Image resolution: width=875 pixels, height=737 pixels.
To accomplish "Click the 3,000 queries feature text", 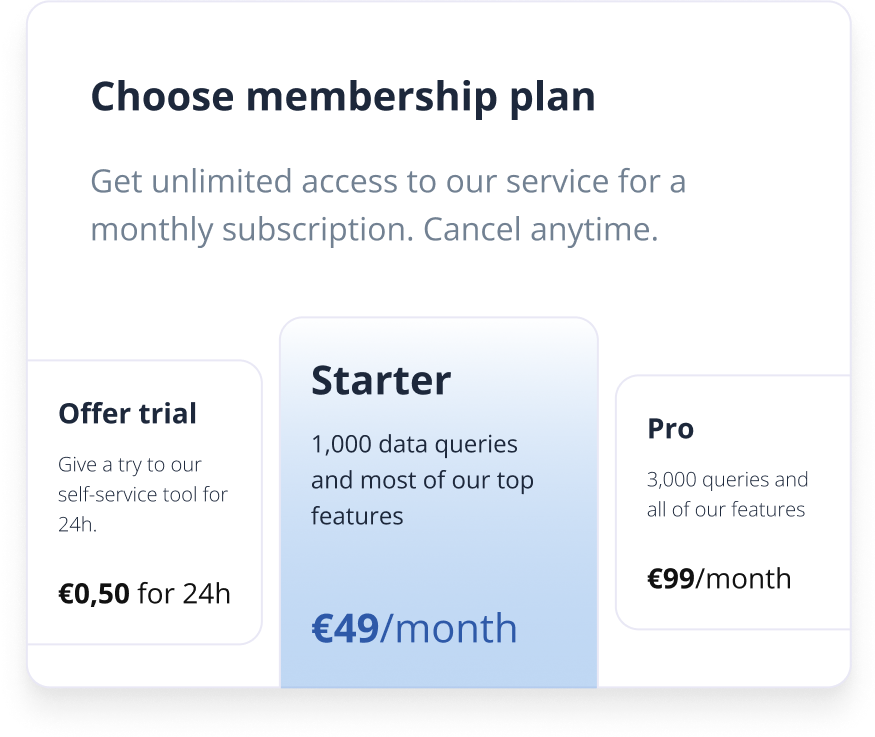I will 727,479.
